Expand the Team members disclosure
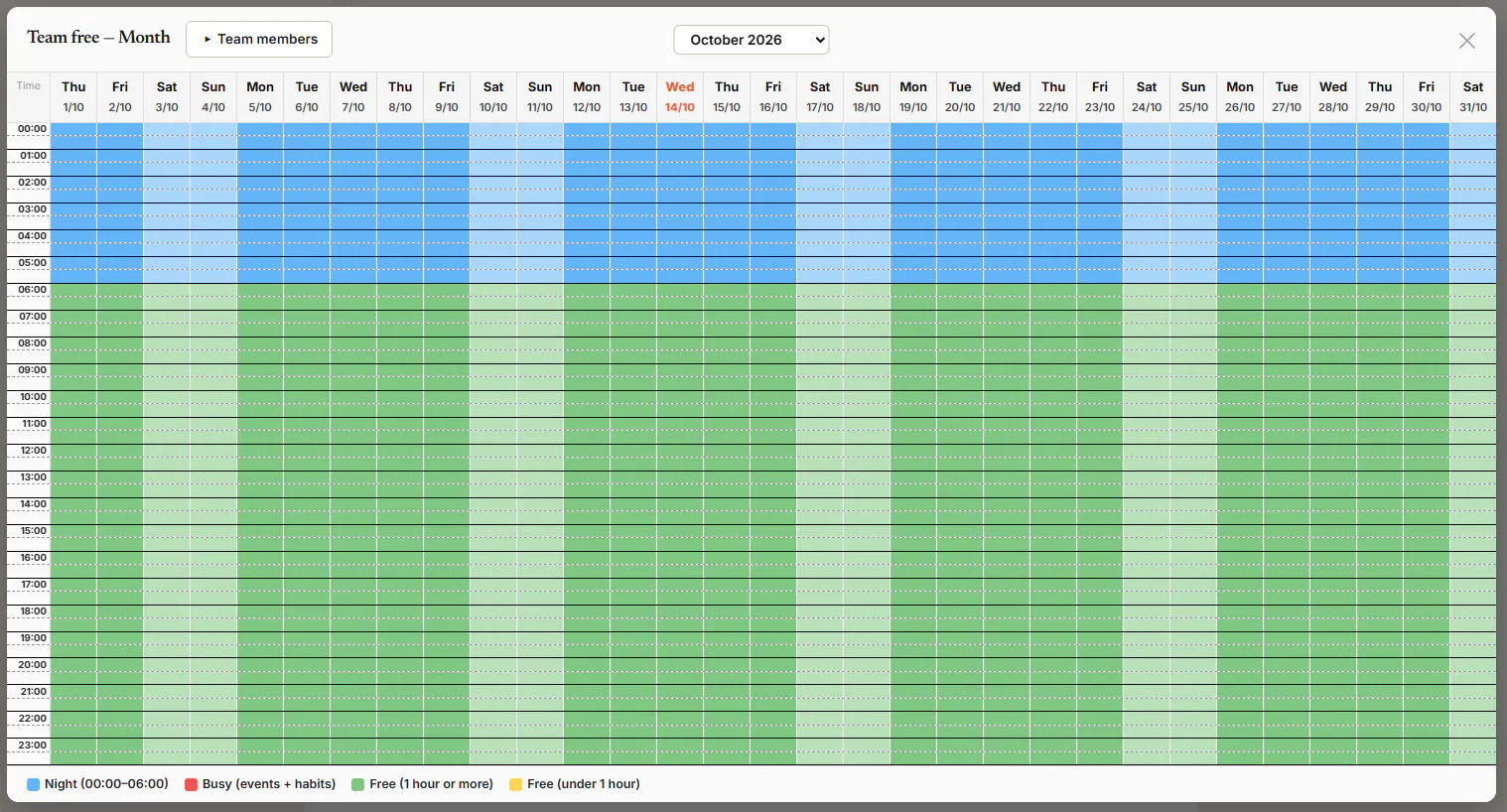The width and height of the screenshot is (1507, 812). pos(259,40)
